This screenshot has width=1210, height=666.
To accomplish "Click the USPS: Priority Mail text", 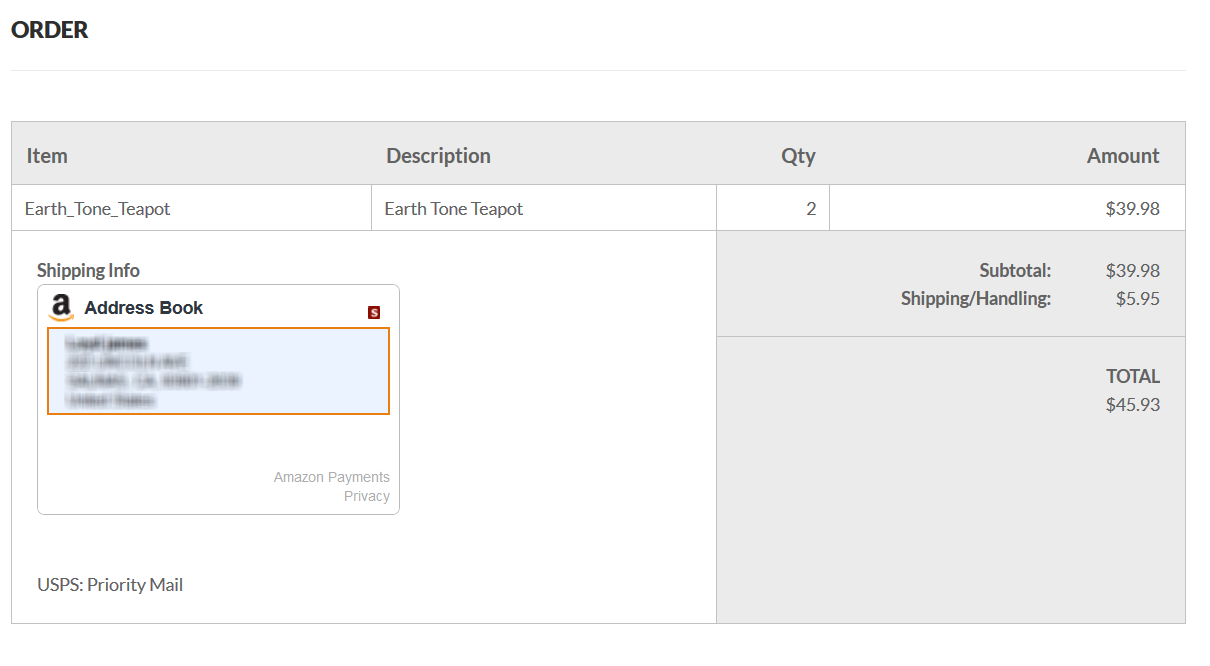I will [110, 585].
